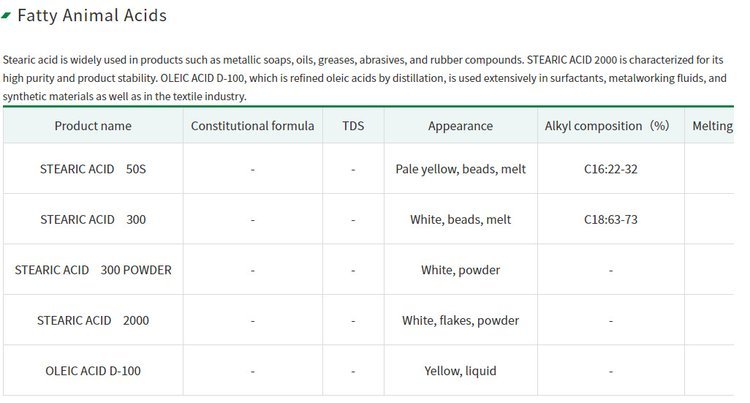Image resolution: width=750 pixels, height=403 pixels.
Task: Click the Constitutional formula column header
Action: click(x=253, y=126)
